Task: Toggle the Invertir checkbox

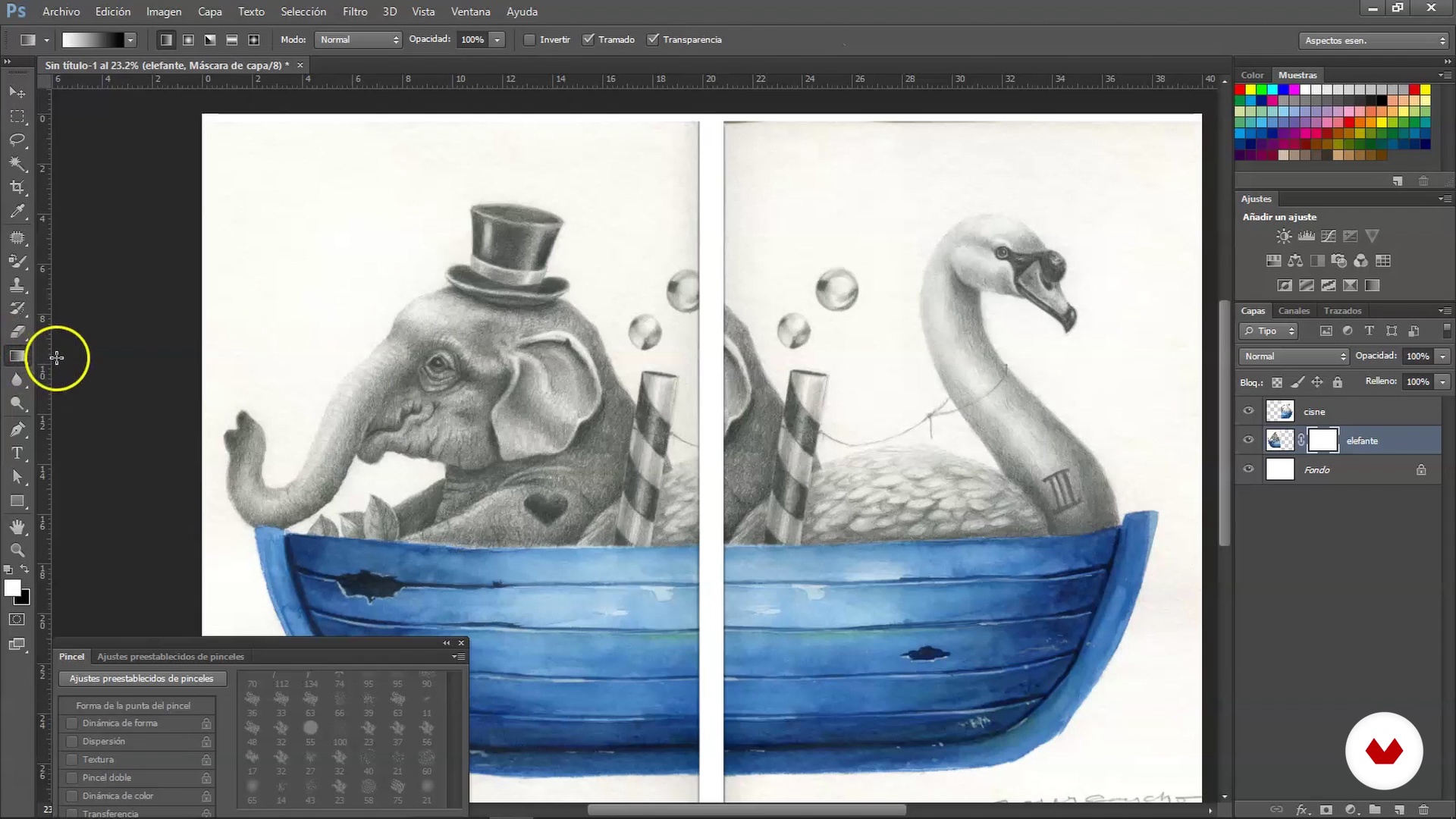Action: pyautogui.click(x=529, y=39)
